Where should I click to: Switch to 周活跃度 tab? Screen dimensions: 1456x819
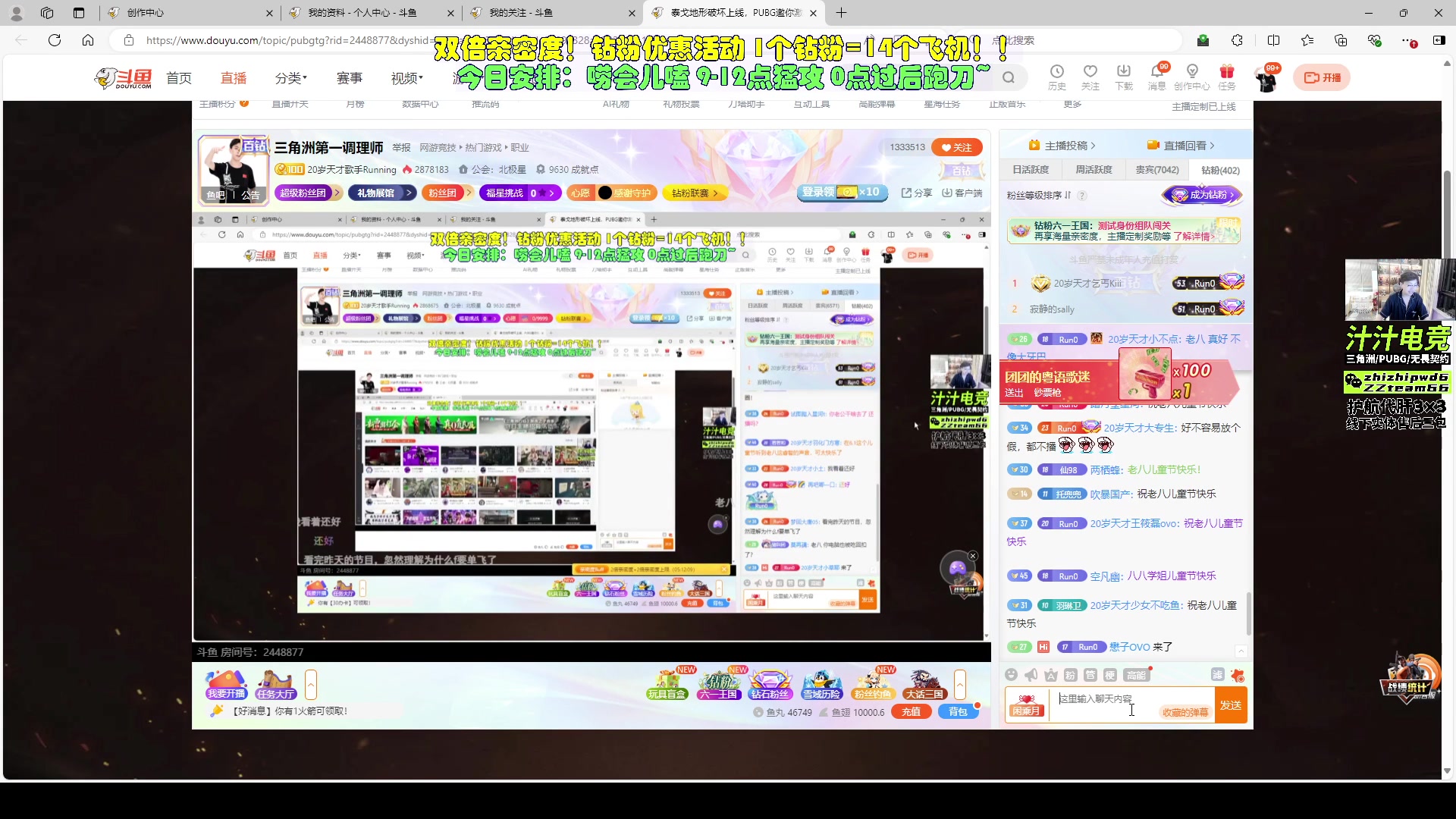1094,170
